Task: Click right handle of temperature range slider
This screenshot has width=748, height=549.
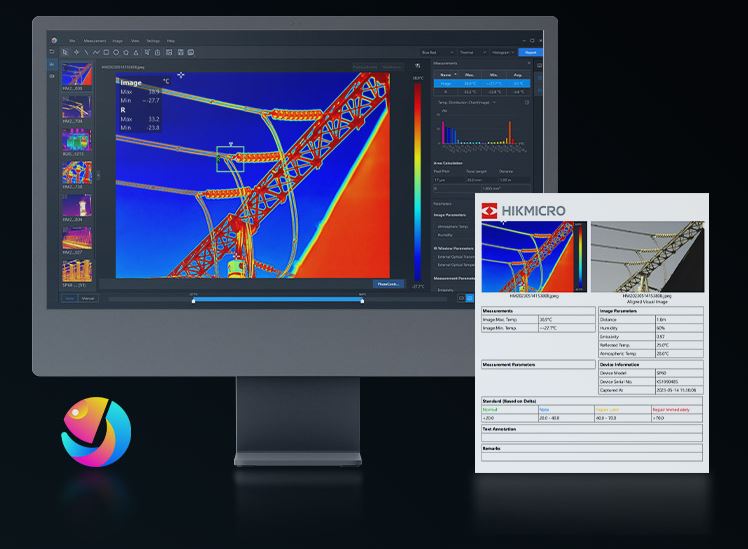Action: pos(363,301)
